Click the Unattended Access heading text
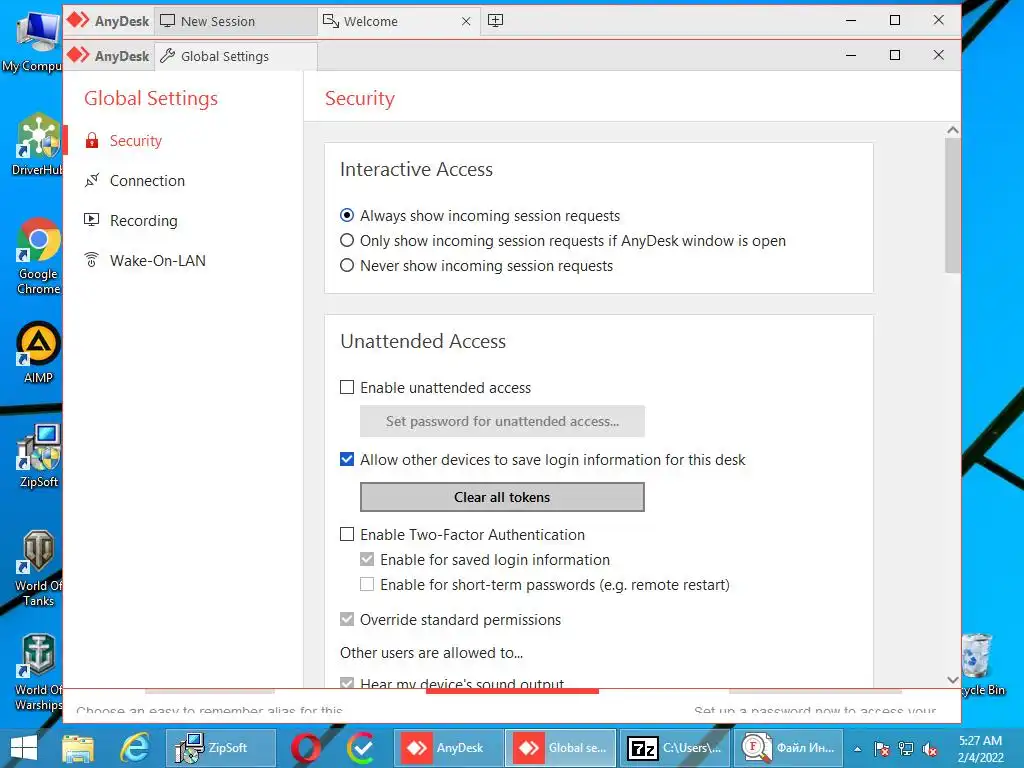 pos(423,341)
